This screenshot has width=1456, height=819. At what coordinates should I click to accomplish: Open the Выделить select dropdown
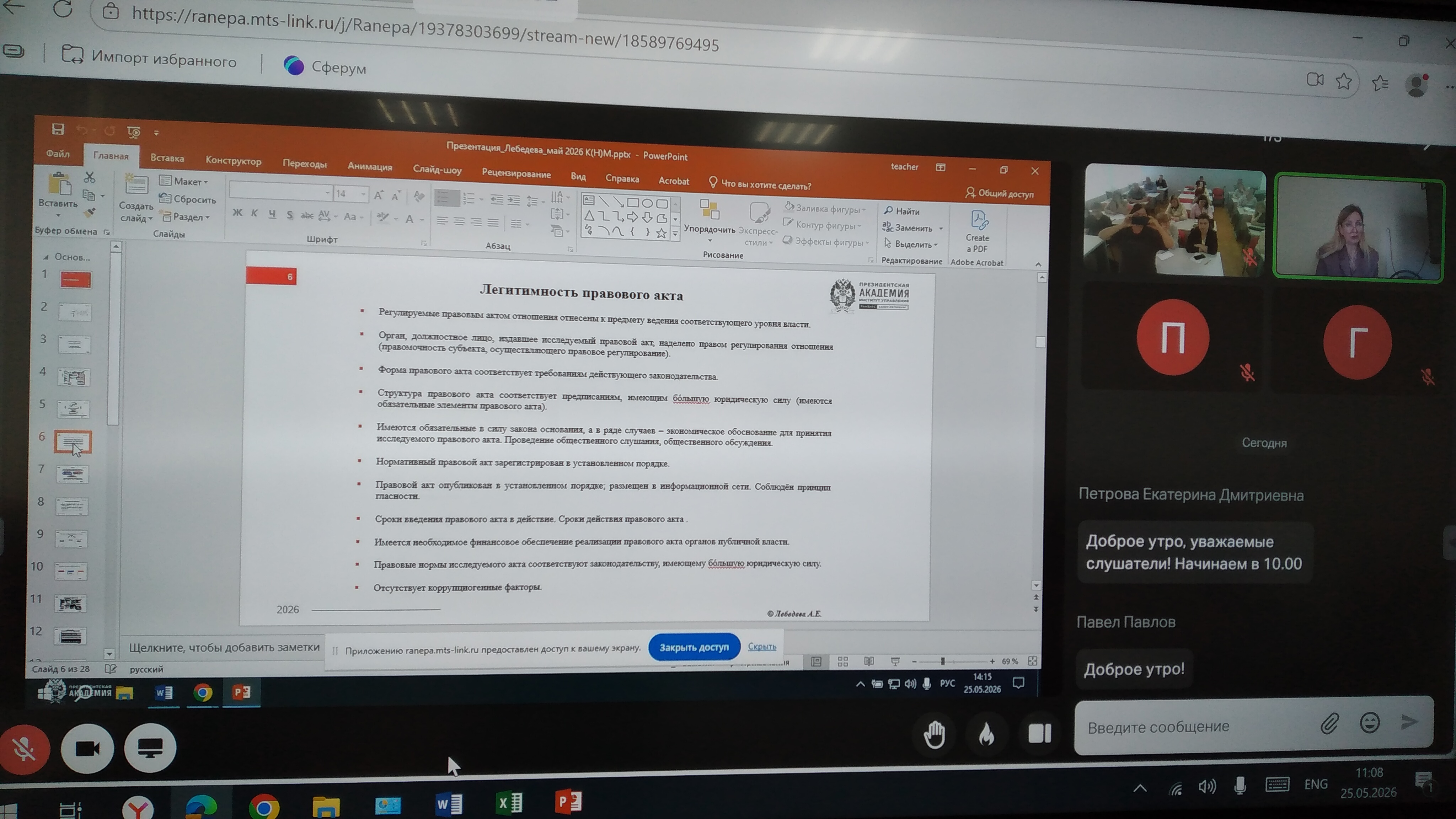click(911, 244)
